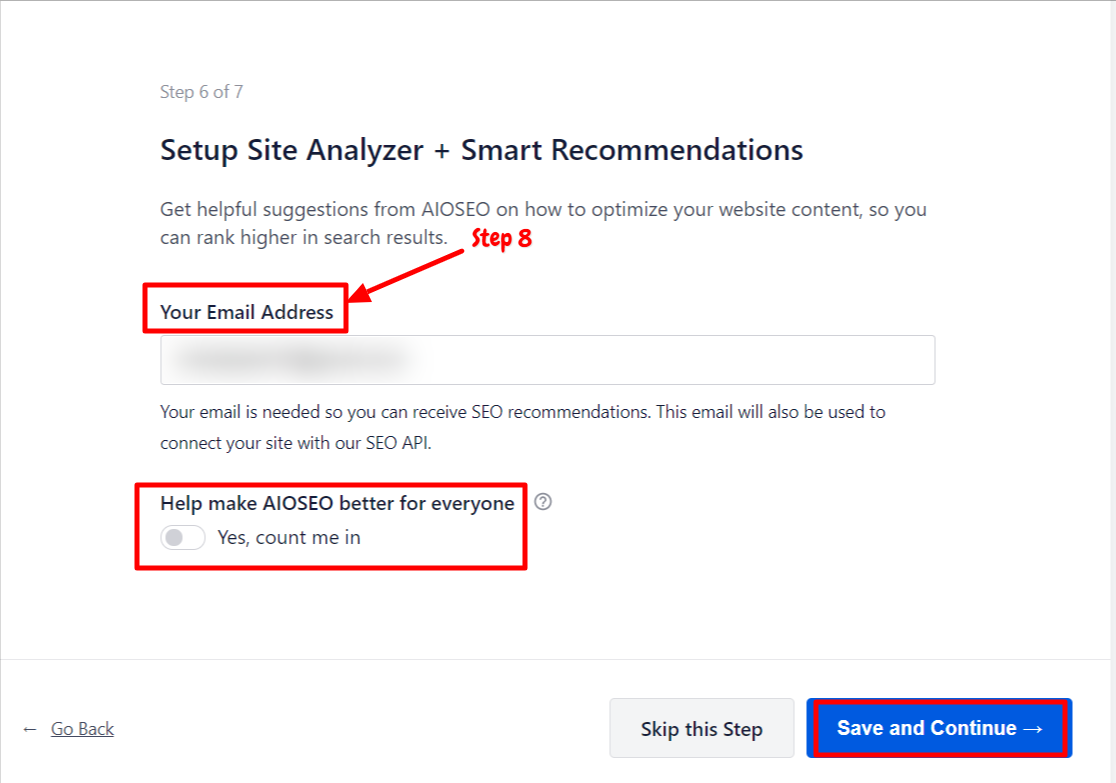Click the AIOSEO suggestions description paragraph
Viewport: 1116px width, 783px height.
coord(544,223)
